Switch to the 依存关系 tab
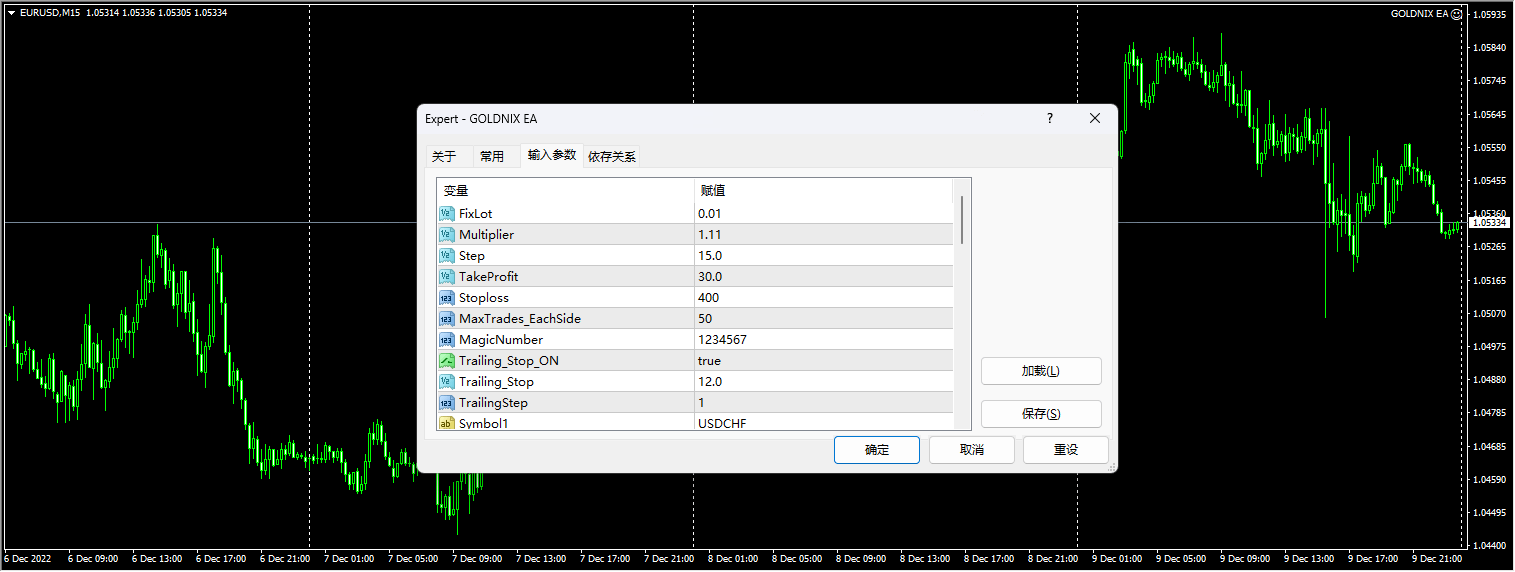 coord(612,156)
